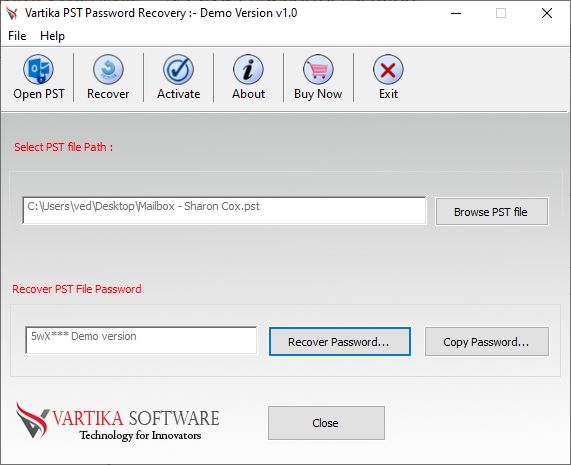The width and height of the screenshot is (571, 465).
Task: Click the Activate checkmark icon
Action: (178, 69)
